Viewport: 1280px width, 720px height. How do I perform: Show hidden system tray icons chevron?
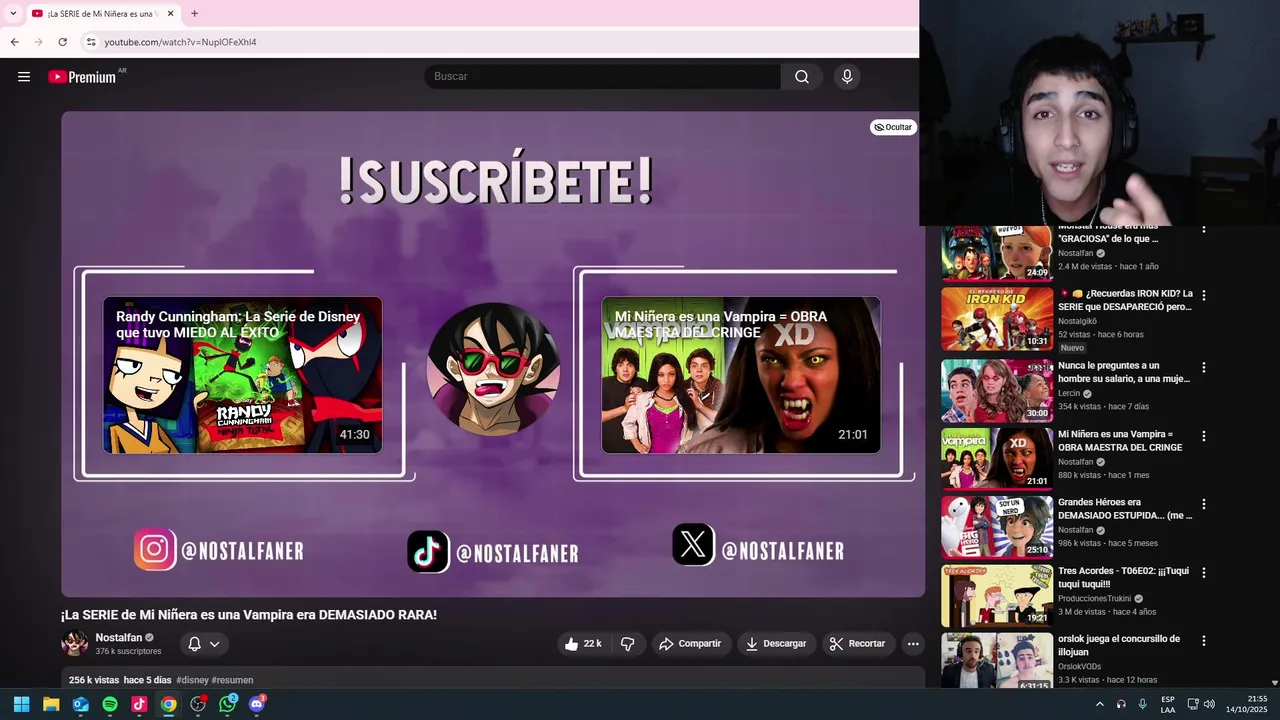click(x=1100, y=704)
